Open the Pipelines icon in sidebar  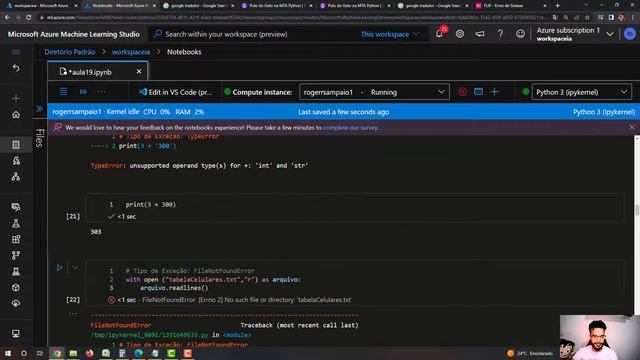pos(16,255)
